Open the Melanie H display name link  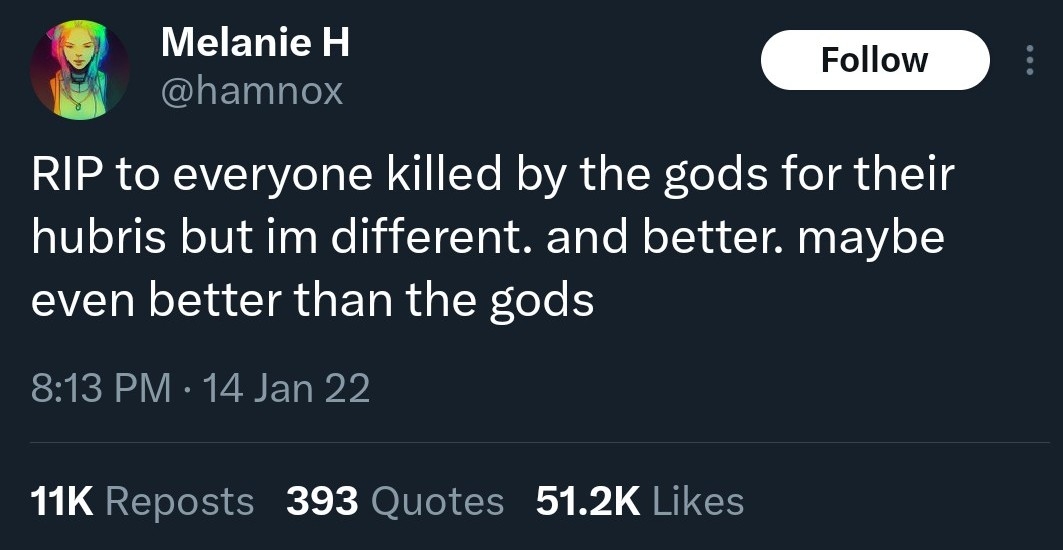click(255, 42)
